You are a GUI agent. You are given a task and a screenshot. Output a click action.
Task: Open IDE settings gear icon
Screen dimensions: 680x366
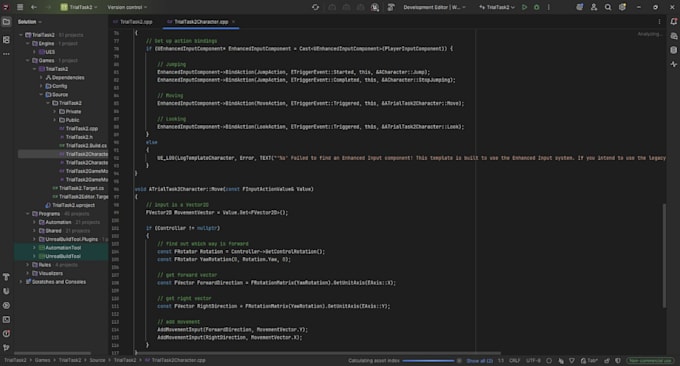(622, 7)
